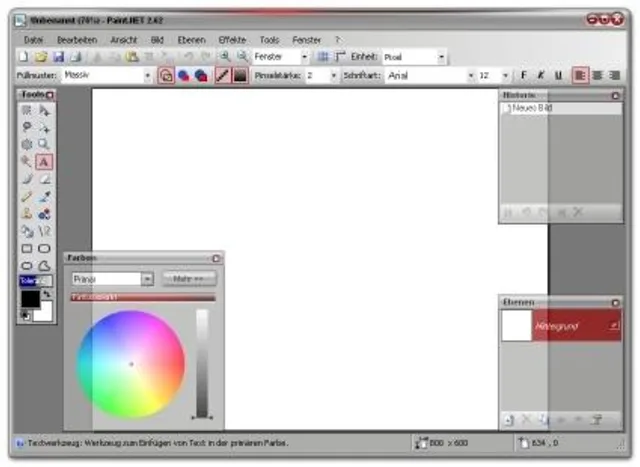Select the Text tool marked A
This screenshot has height=467, width=640.
click(44, 162)
